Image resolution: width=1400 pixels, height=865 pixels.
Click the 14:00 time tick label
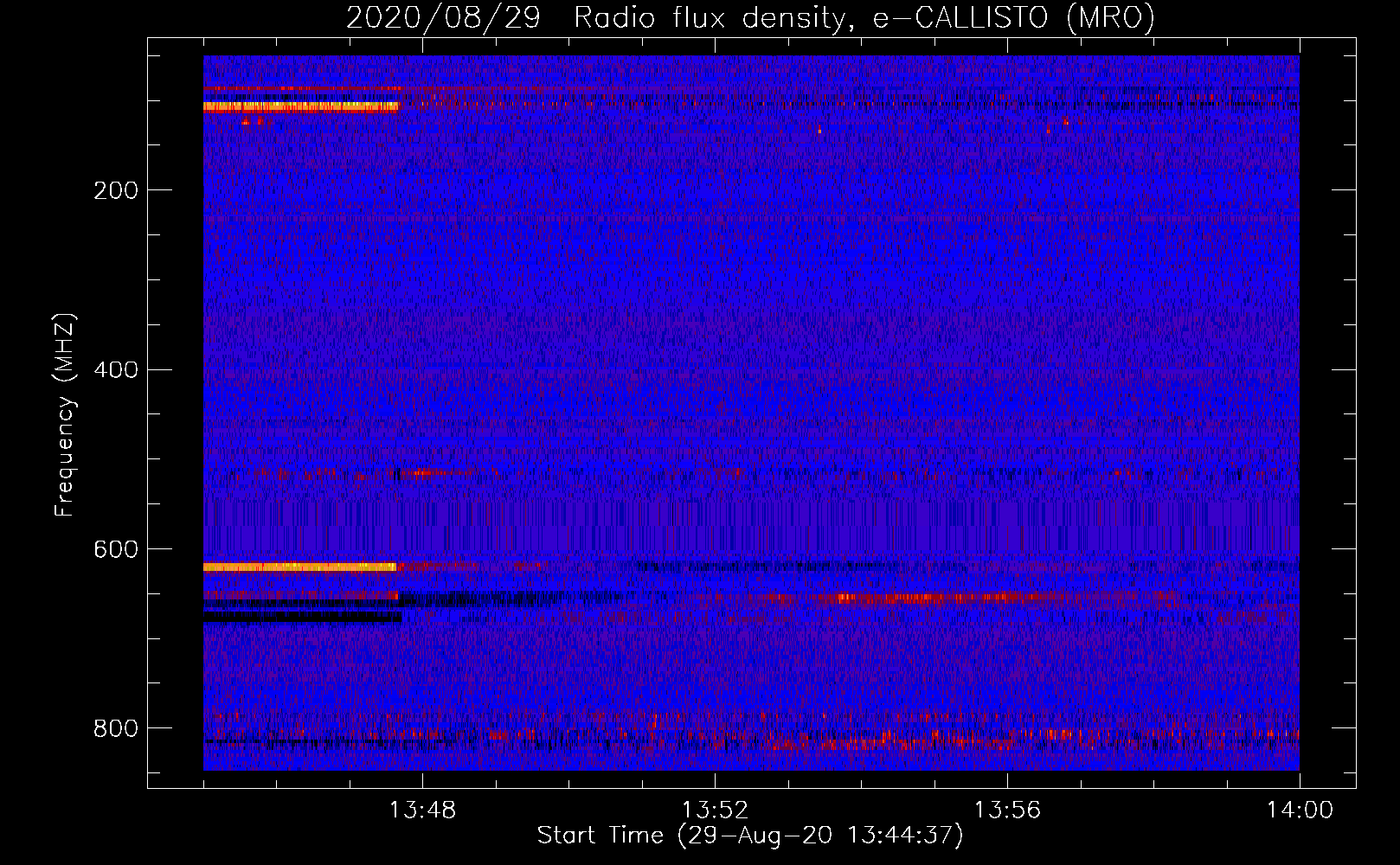(1300, 811)
